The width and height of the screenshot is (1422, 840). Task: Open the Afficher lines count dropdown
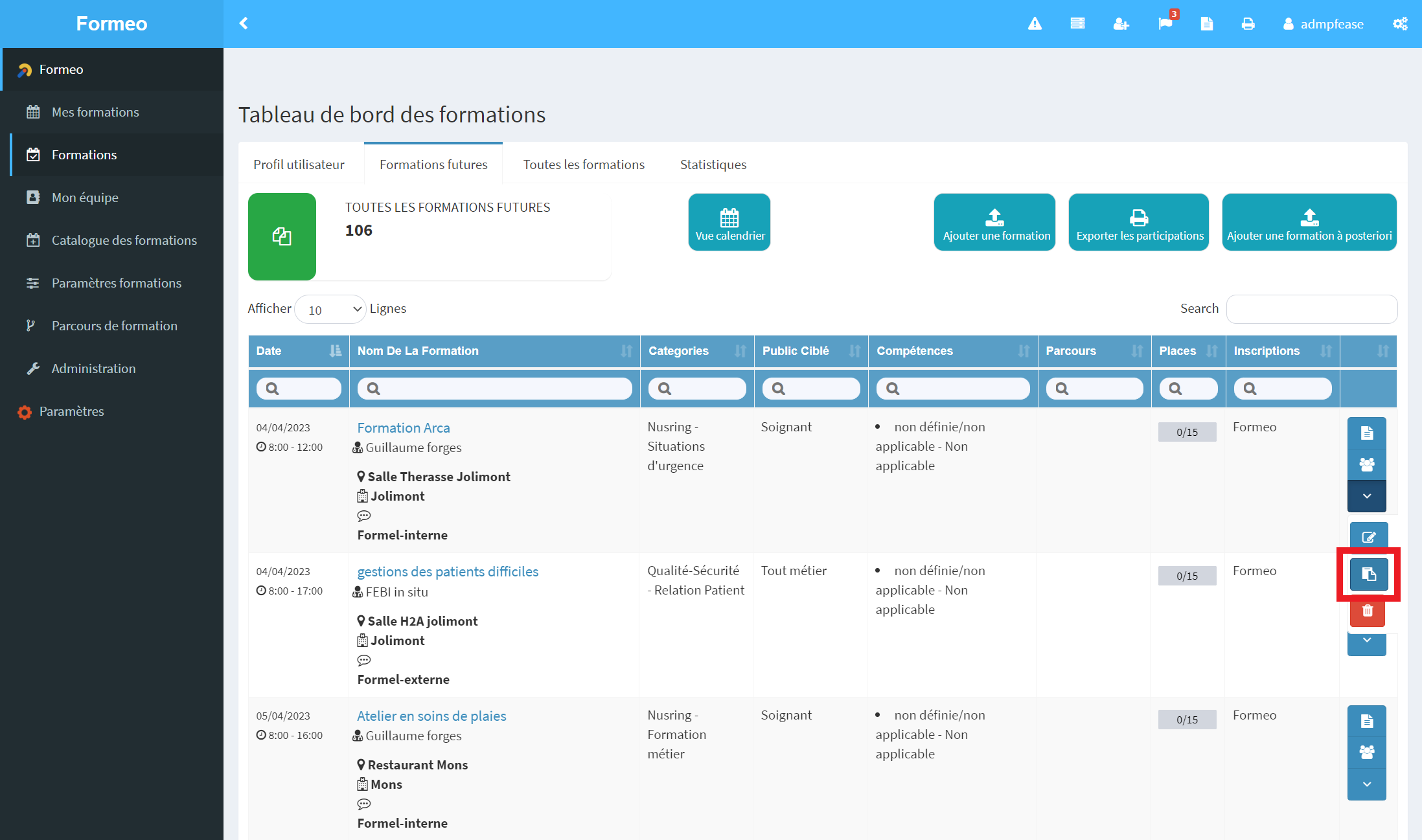click(331, 310)
